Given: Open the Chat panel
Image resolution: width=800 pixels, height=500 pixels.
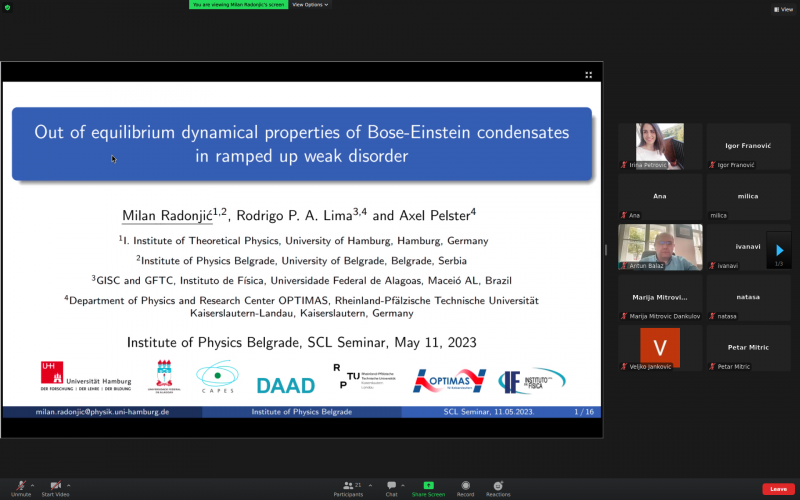Looking at the screenshot, I should 391,488.
